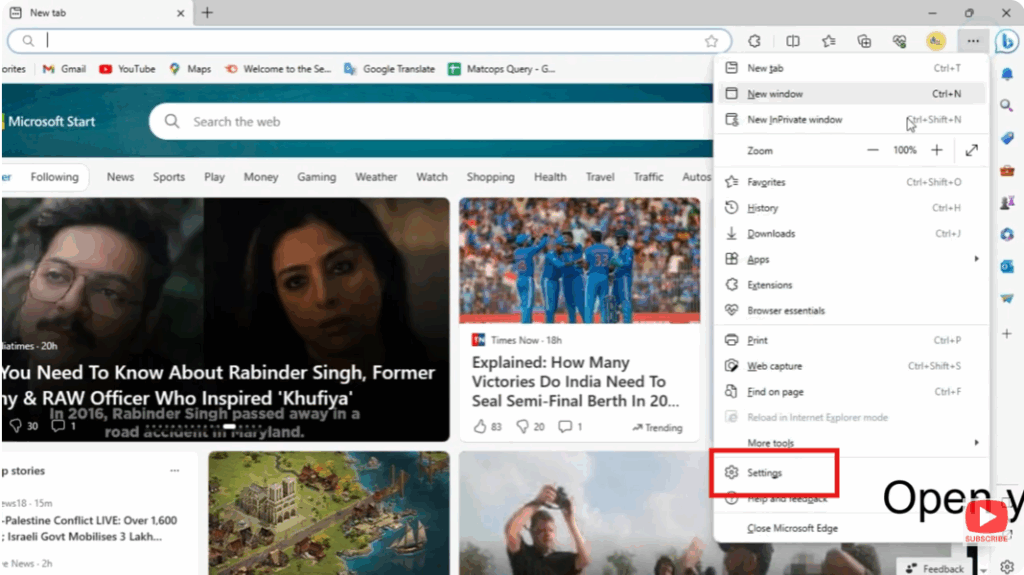Click the Extensions puzzle icon in toolbar

point(755,41)
